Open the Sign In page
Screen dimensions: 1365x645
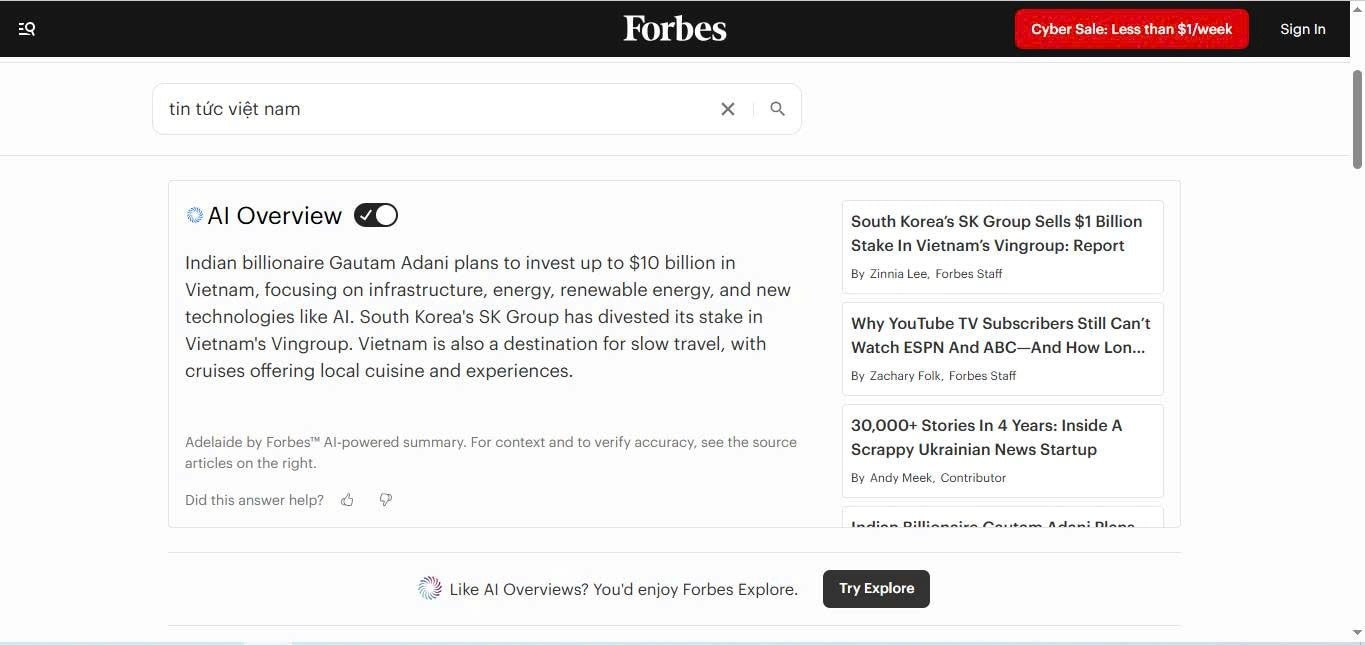pos(1302,29)
